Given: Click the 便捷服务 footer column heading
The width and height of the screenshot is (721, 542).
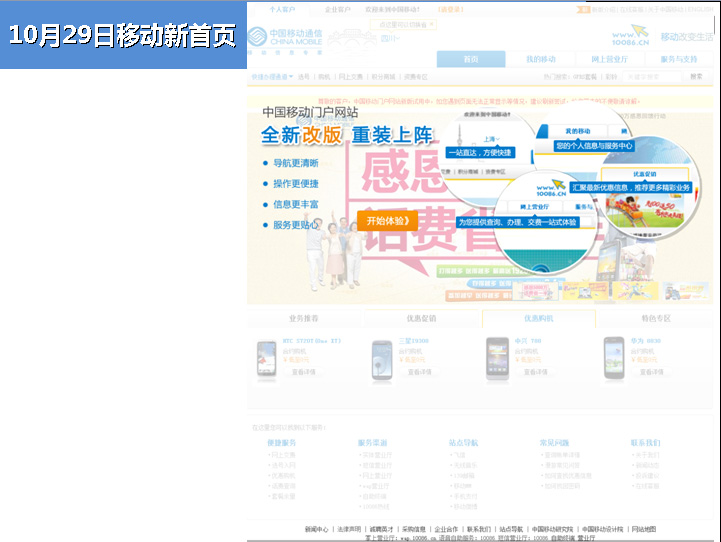Looking at the screenshot, I should pos(282,443).
